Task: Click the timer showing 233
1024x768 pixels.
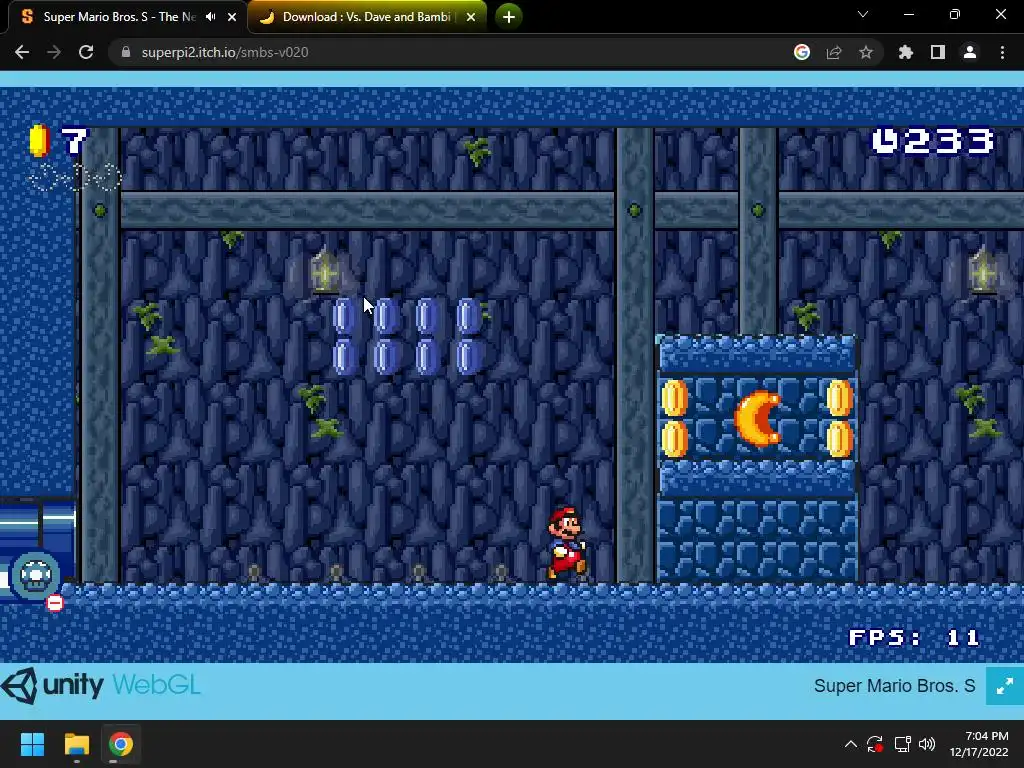Action: (933, 141)
